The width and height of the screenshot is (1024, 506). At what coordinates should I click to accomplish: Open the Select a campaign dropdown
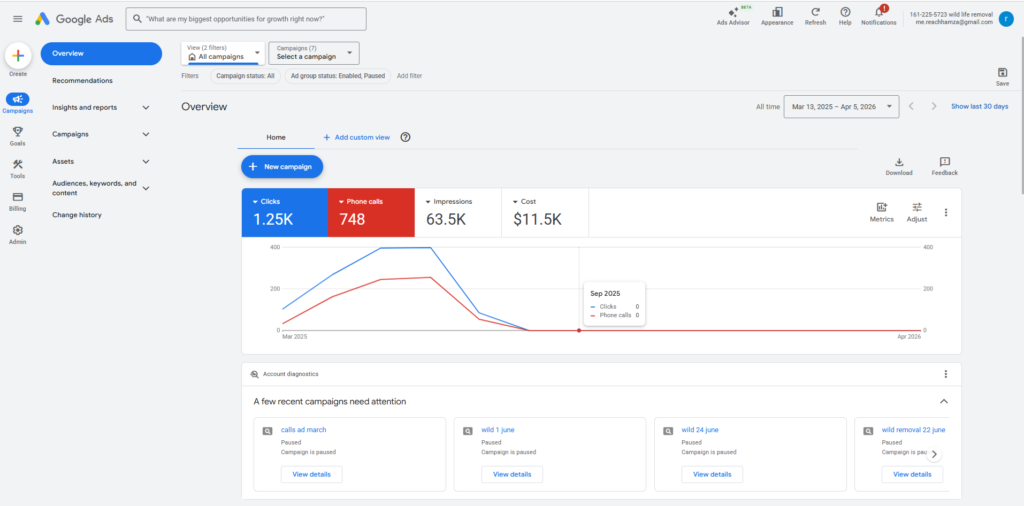[x=314, y=53]
